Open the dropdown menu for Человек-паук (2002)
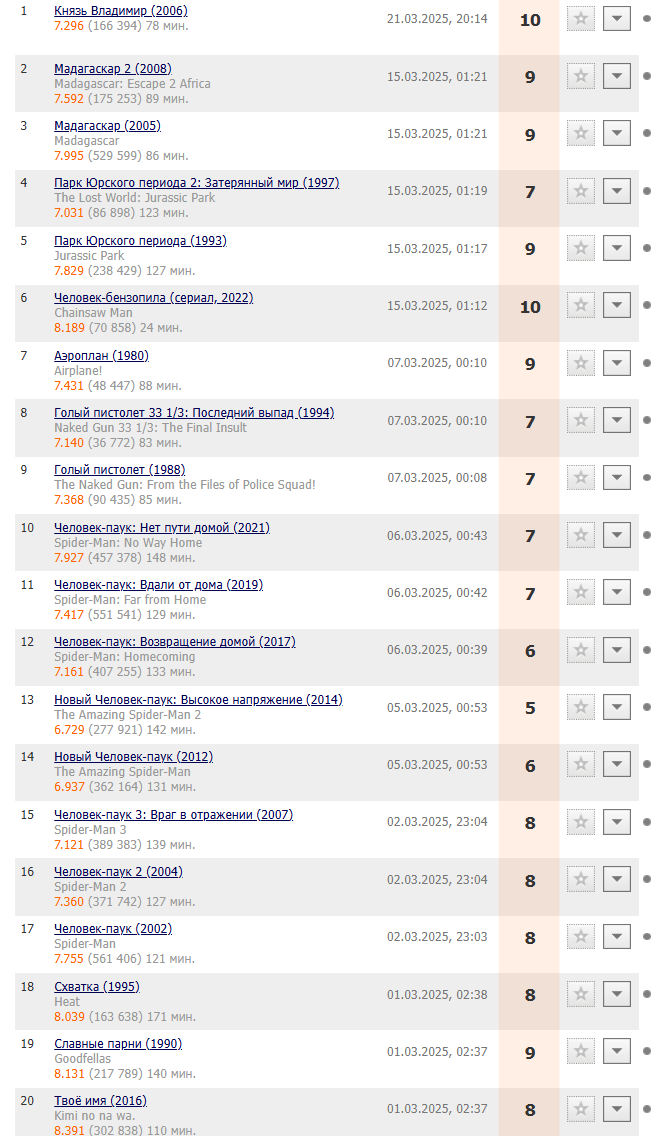The width and height of the screenshot is (653, 1136). point(617,936)
